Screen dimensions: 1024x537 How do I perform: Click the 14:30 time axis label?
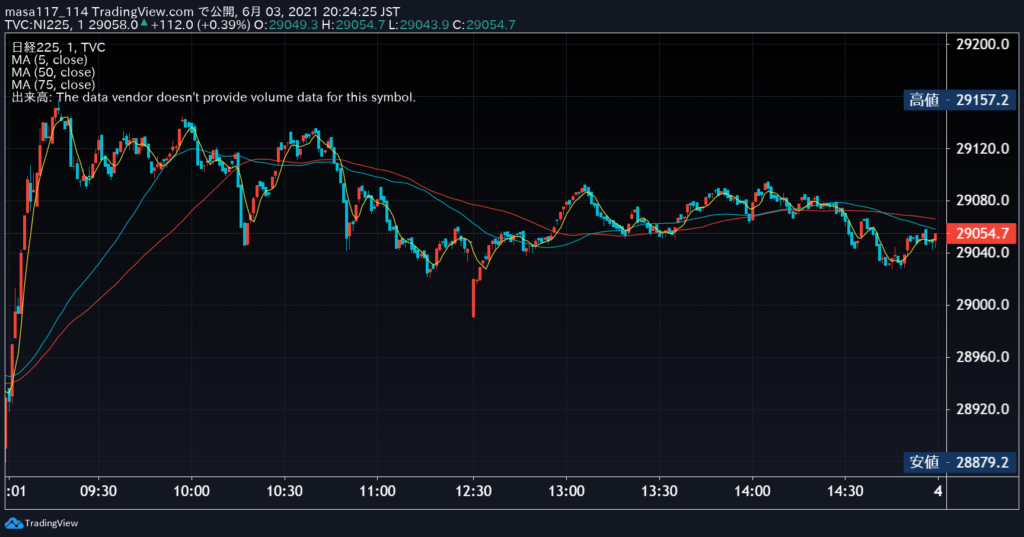pos(846,491)
